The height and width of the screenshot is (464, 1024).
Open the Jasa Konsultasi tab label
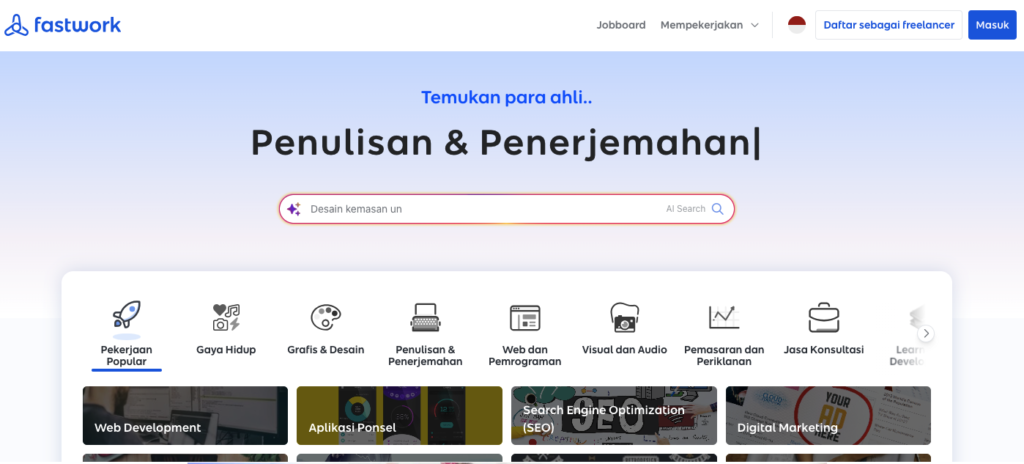[x=824, y=350]
